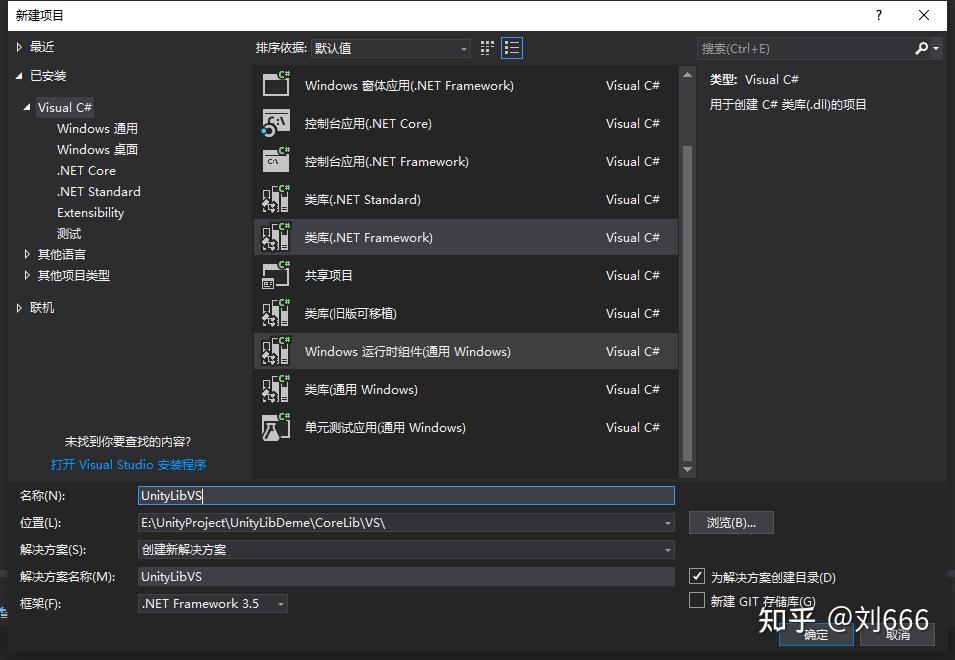Open the 位置 path dropdown
The height and width of the screenshot is (660, 955).
tap(668, 522)
